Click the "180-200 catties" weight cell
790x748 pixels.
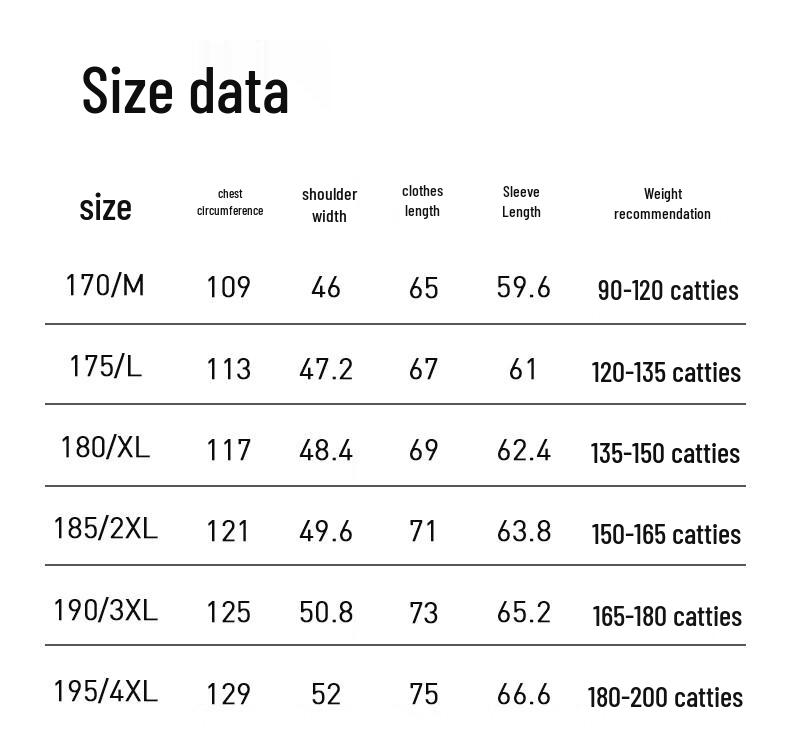665,698
